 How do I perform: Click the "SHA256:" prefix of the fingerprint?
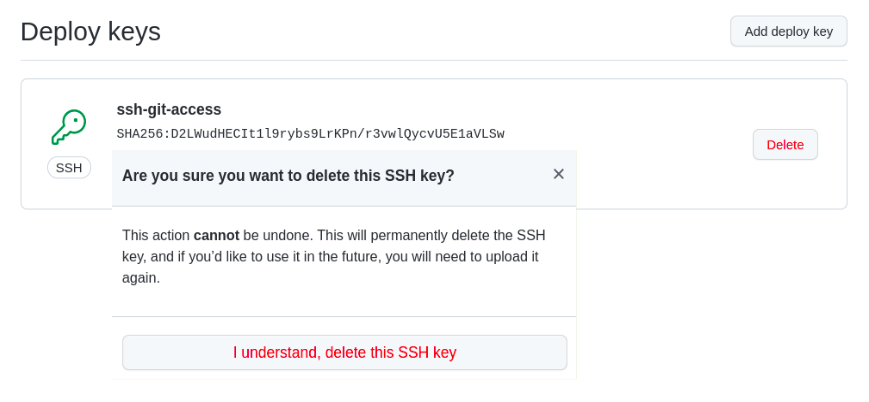(142, 134)
